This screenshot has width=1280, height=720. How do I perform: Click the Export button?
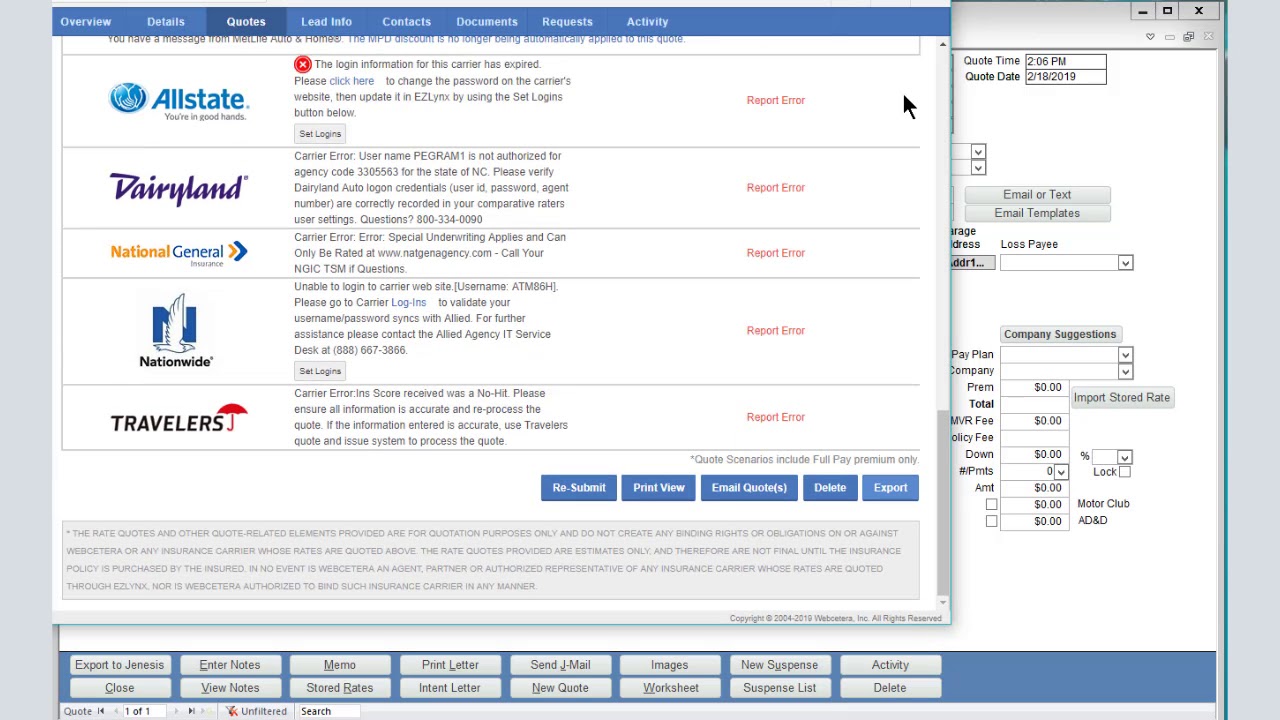point(890,488)
